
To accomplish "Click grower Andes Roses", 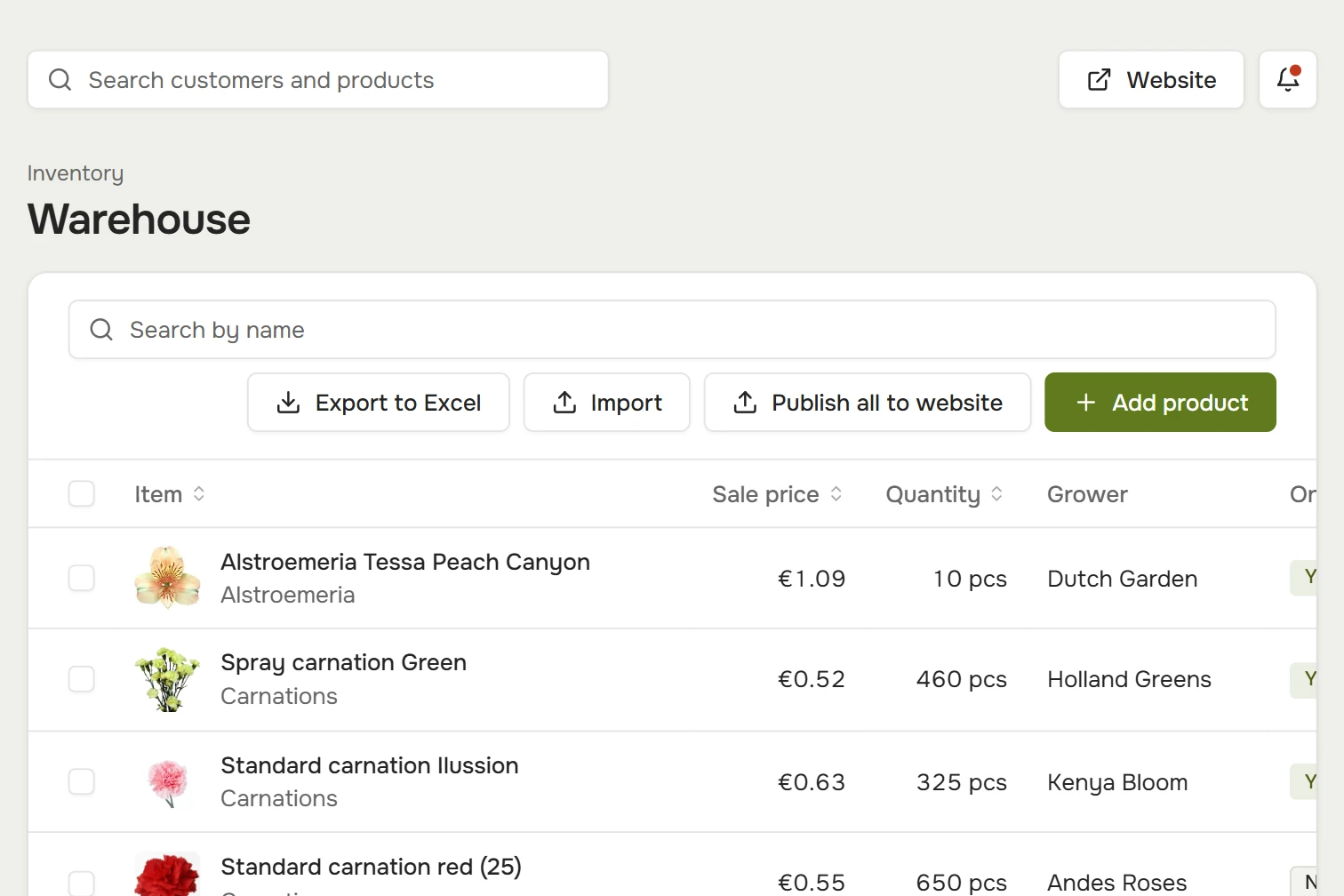I will [1117, 883].
